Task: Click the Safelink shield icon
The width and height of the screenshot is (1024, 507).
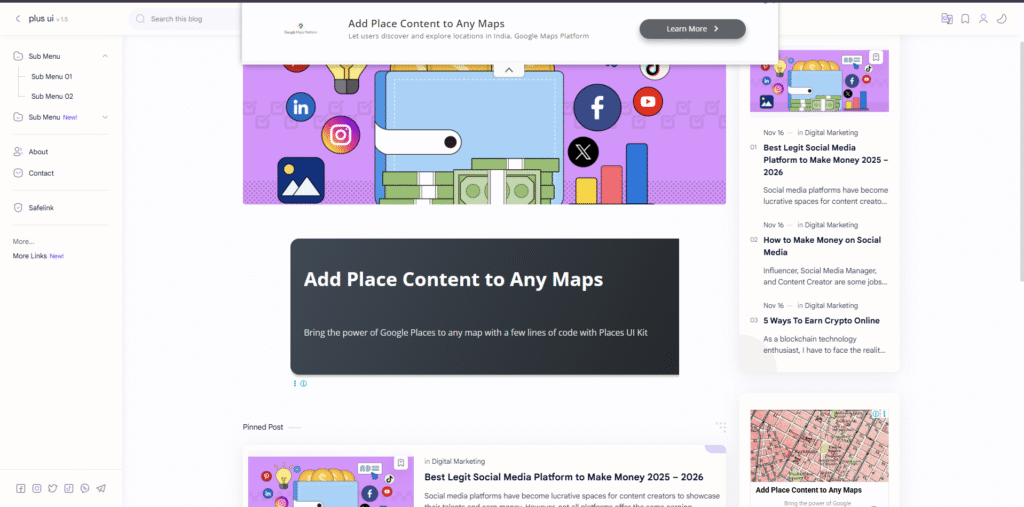Action: [x=18, y=208]
